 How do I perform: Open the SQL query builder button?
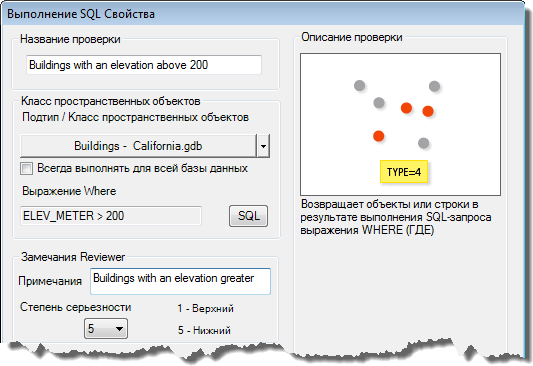[x=248, y=216]
